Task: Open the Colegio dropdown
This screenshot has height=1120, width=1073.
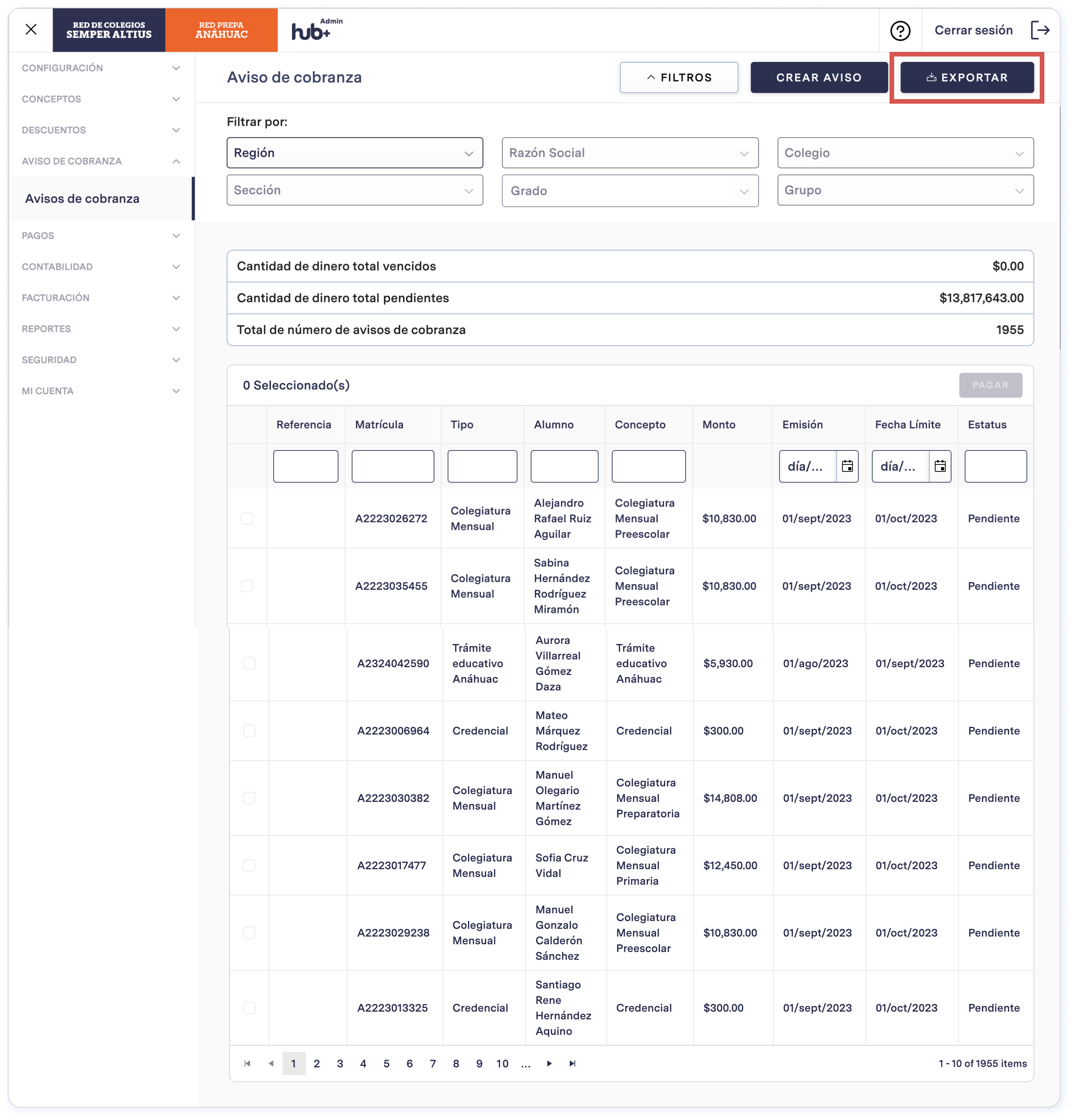Action: 905,152
